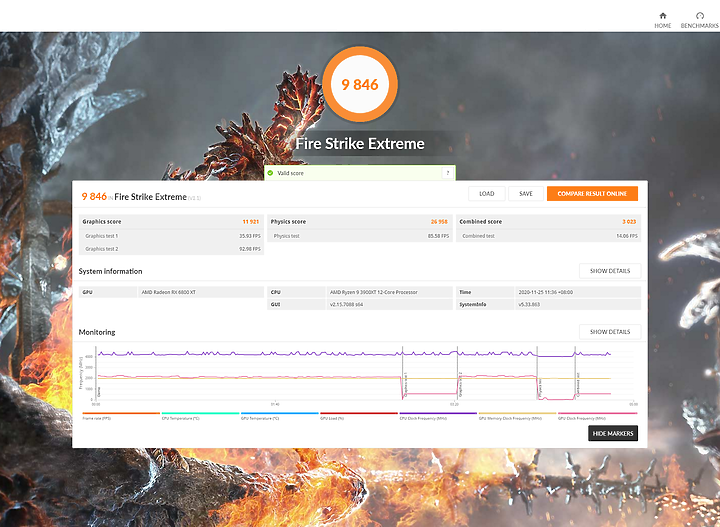The height and width of the screenshot is (527, 720).
Task: Toggle Frame rate (FPS) legend series
Action: [121, 416]
